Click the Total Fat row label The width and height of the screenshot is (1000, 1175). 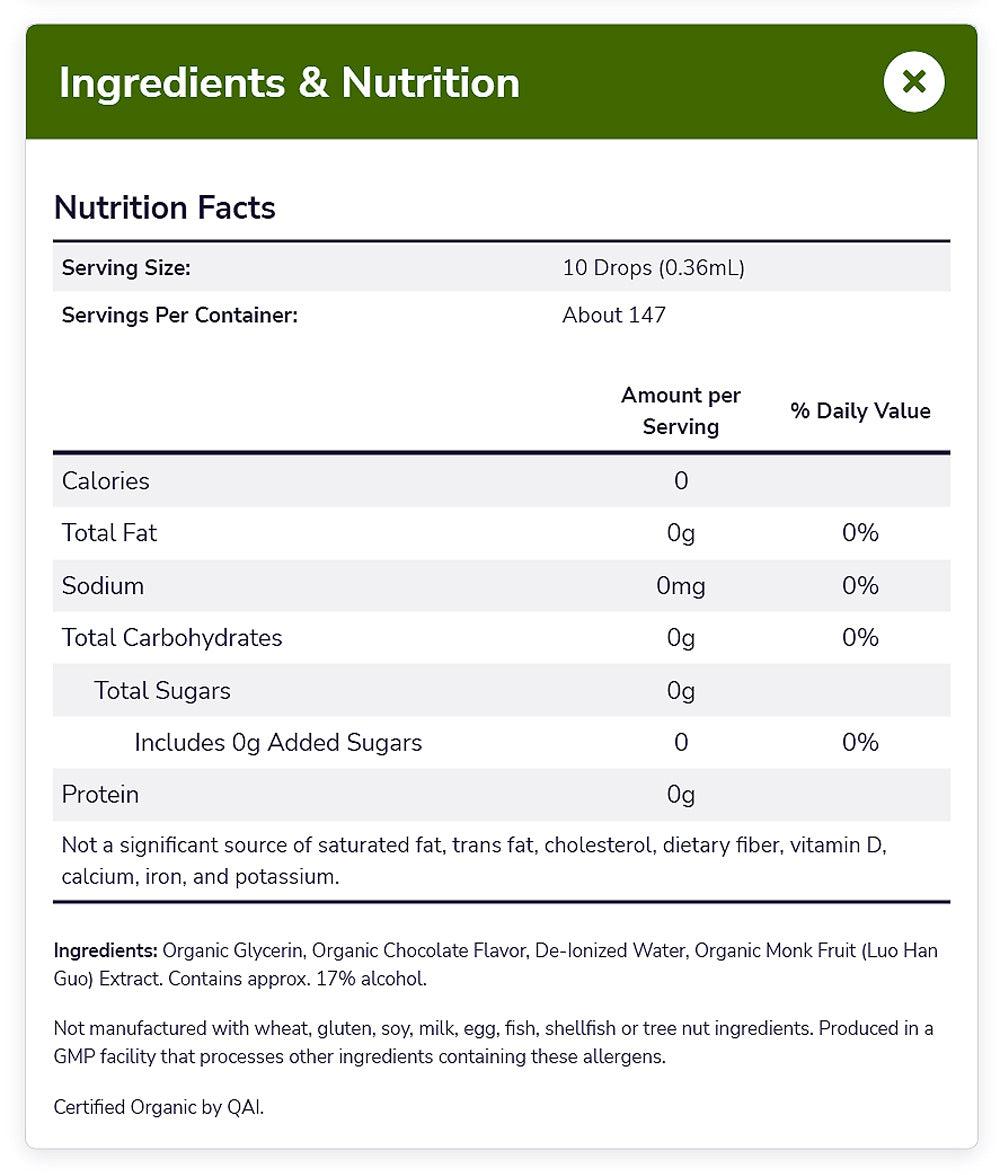(109, 533)
